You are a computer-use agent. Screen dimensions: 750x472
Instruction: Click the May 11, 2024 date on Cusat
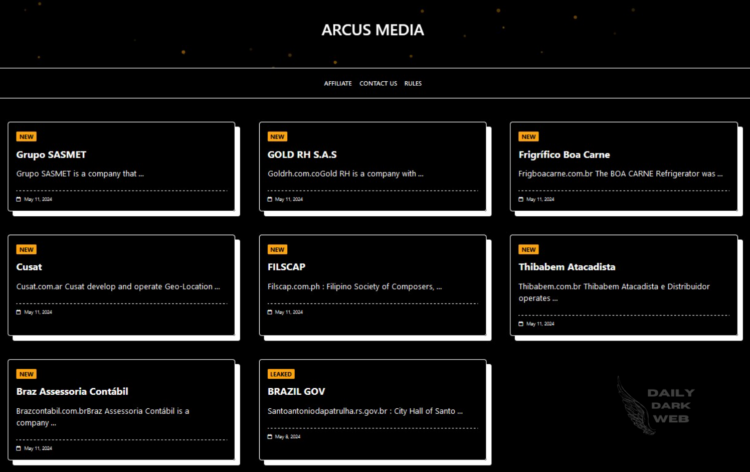(x=38, y=312)
